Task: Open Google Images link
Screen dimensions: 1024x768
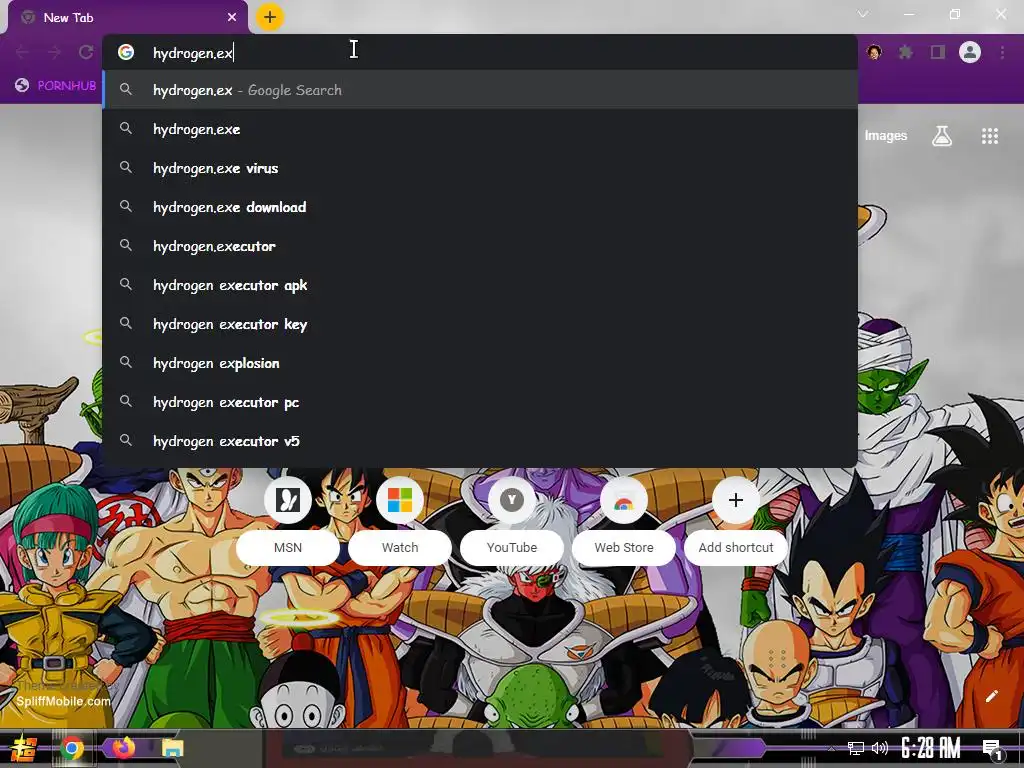Action: pyautogui.click(x=886, y=136)
